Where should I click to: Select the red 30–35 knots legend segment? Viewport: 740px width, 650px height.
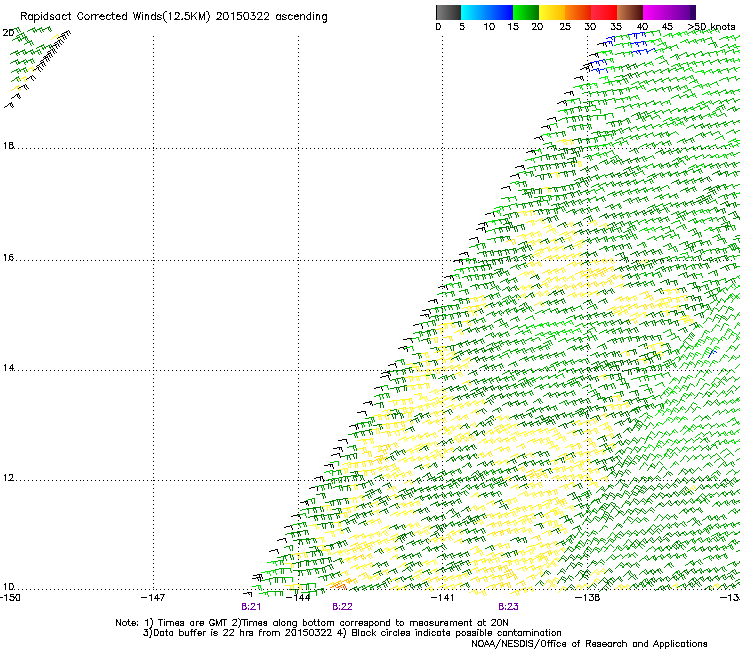(x=604, y=12)
